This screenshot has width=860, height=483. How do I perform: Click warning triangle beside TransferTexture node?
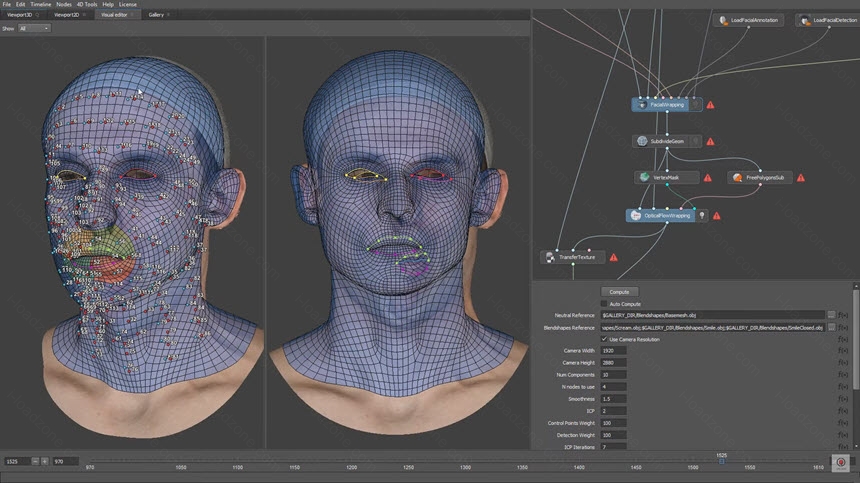point(614,257)
